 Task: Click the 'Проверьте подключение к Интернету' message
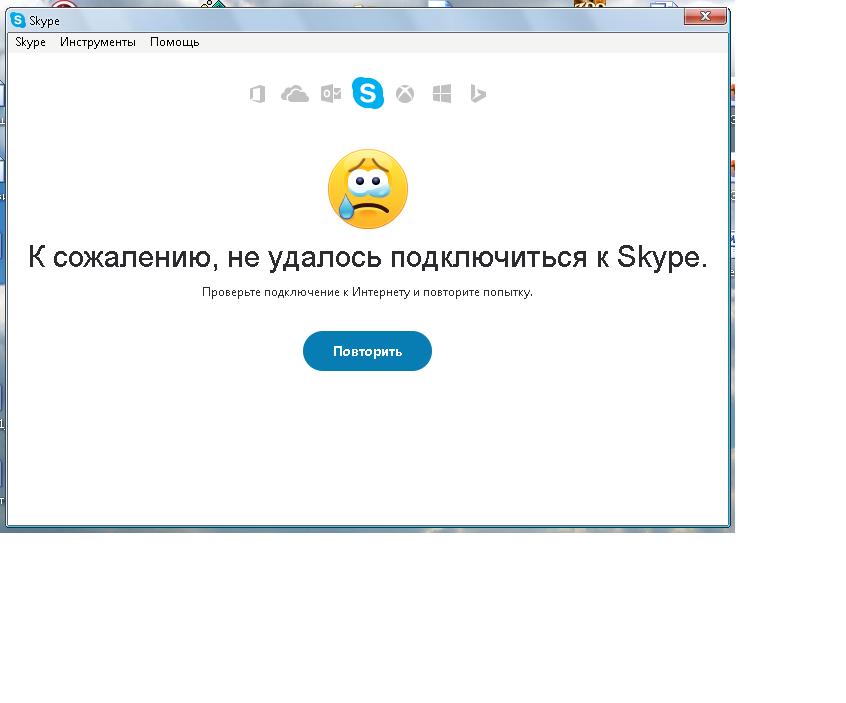click(x=367, y=292)
